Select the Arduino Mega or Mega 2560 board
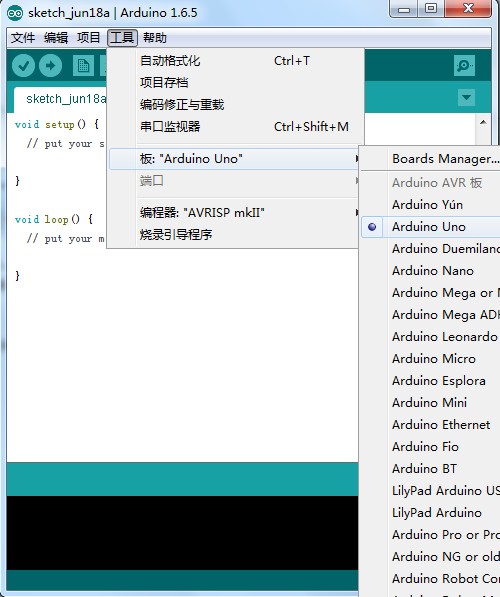The height and width of the screenshot is (597, 500). pyautogui.click(x=430, y=293)
